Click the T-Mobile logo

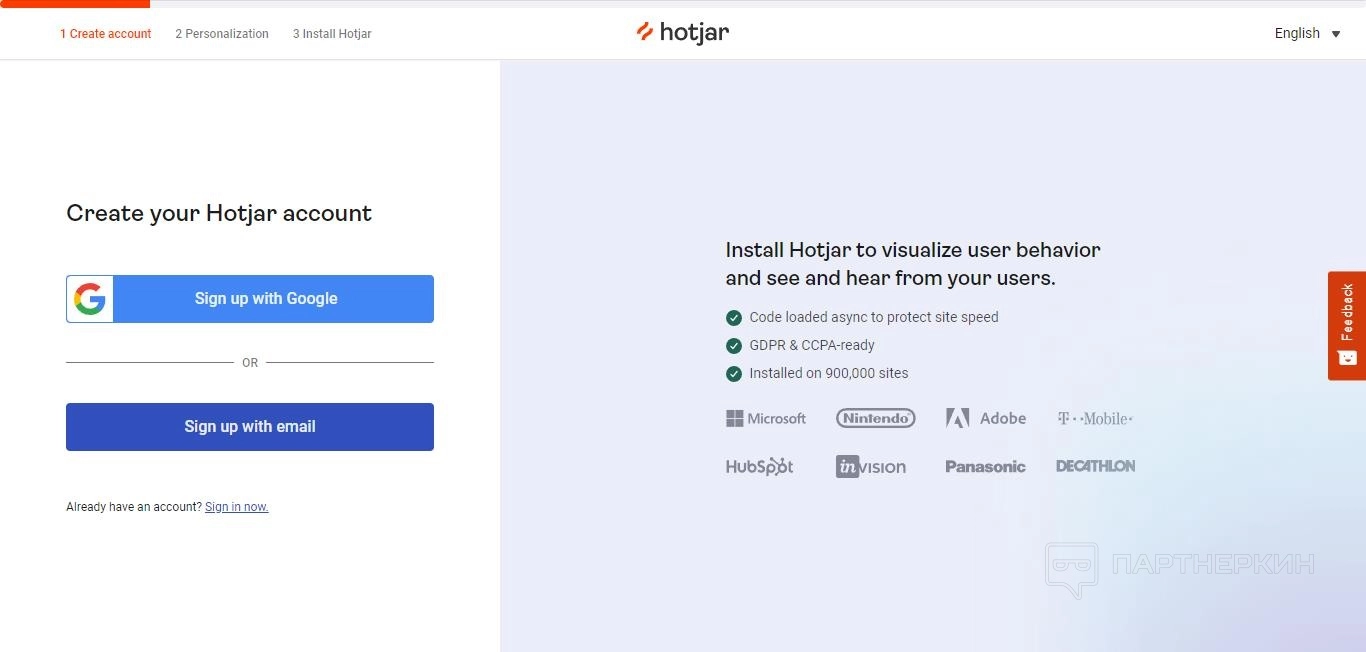[1095, 418]
